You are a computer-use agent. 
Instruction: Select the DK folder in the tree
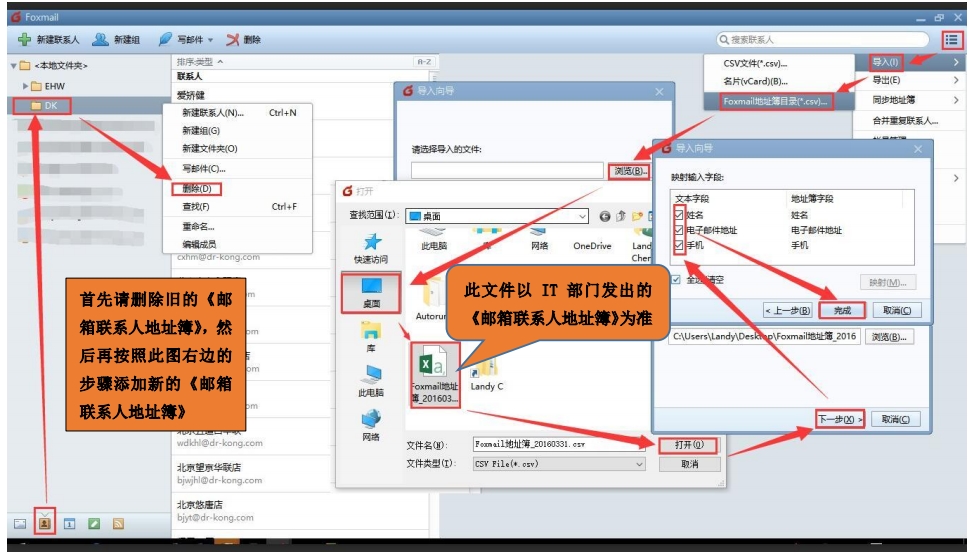[x=44, y=106]
